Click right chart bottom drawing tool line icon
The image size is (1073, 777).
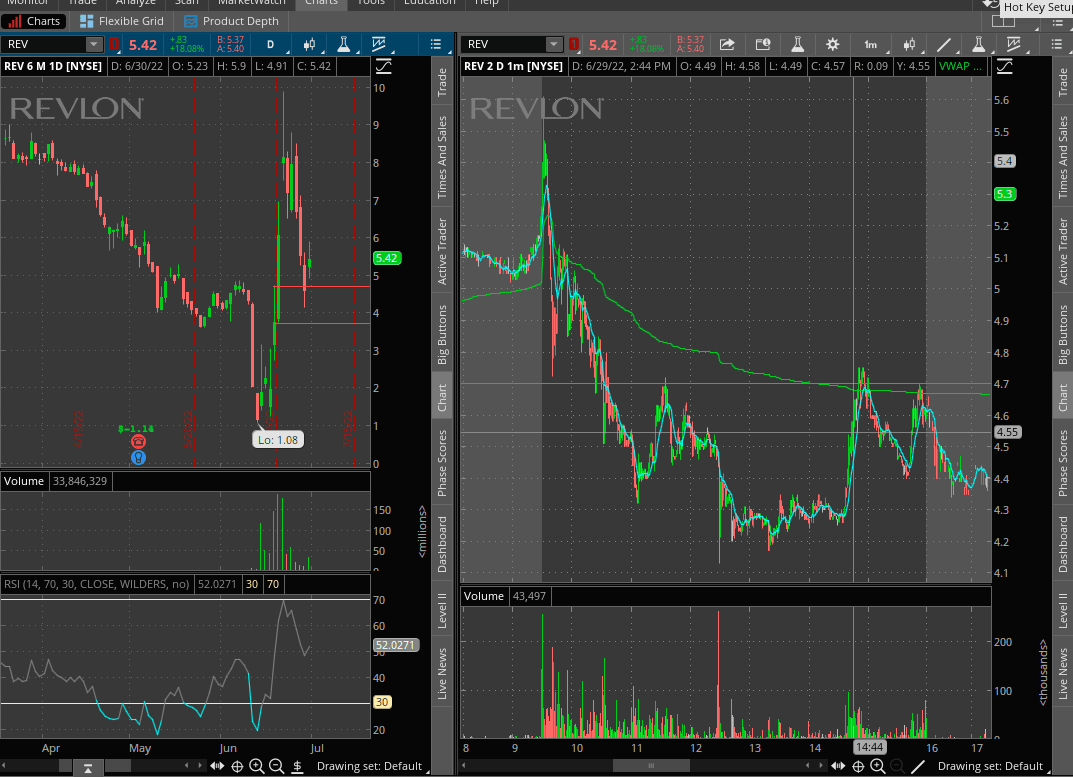click(x=918, y=766)
